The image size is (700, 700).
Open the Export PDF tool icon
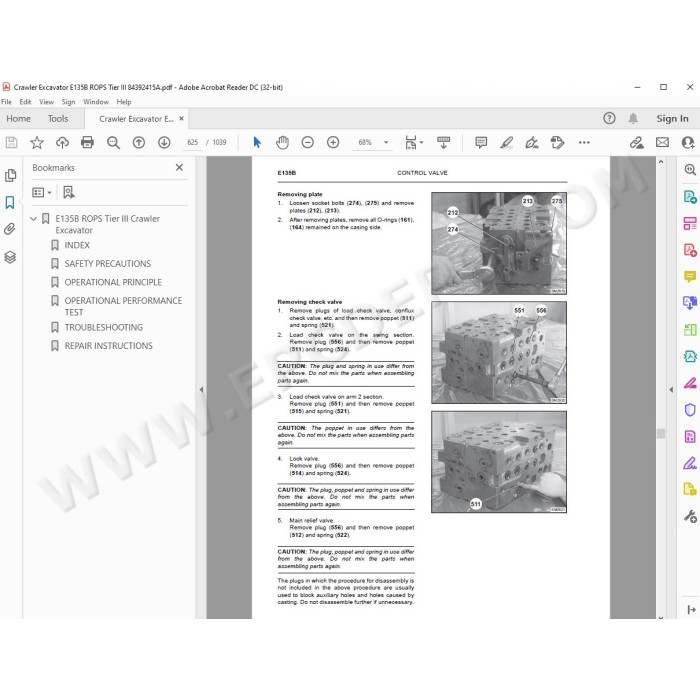(690, 196)
